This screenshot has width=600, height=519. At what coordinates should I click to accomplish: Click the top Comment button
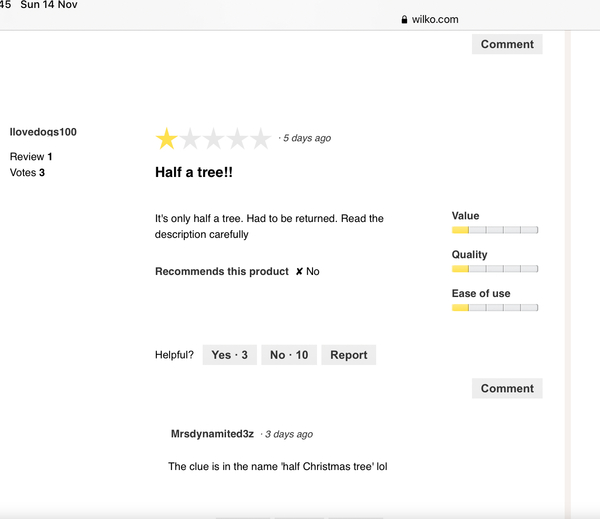[x=507, y=44]
